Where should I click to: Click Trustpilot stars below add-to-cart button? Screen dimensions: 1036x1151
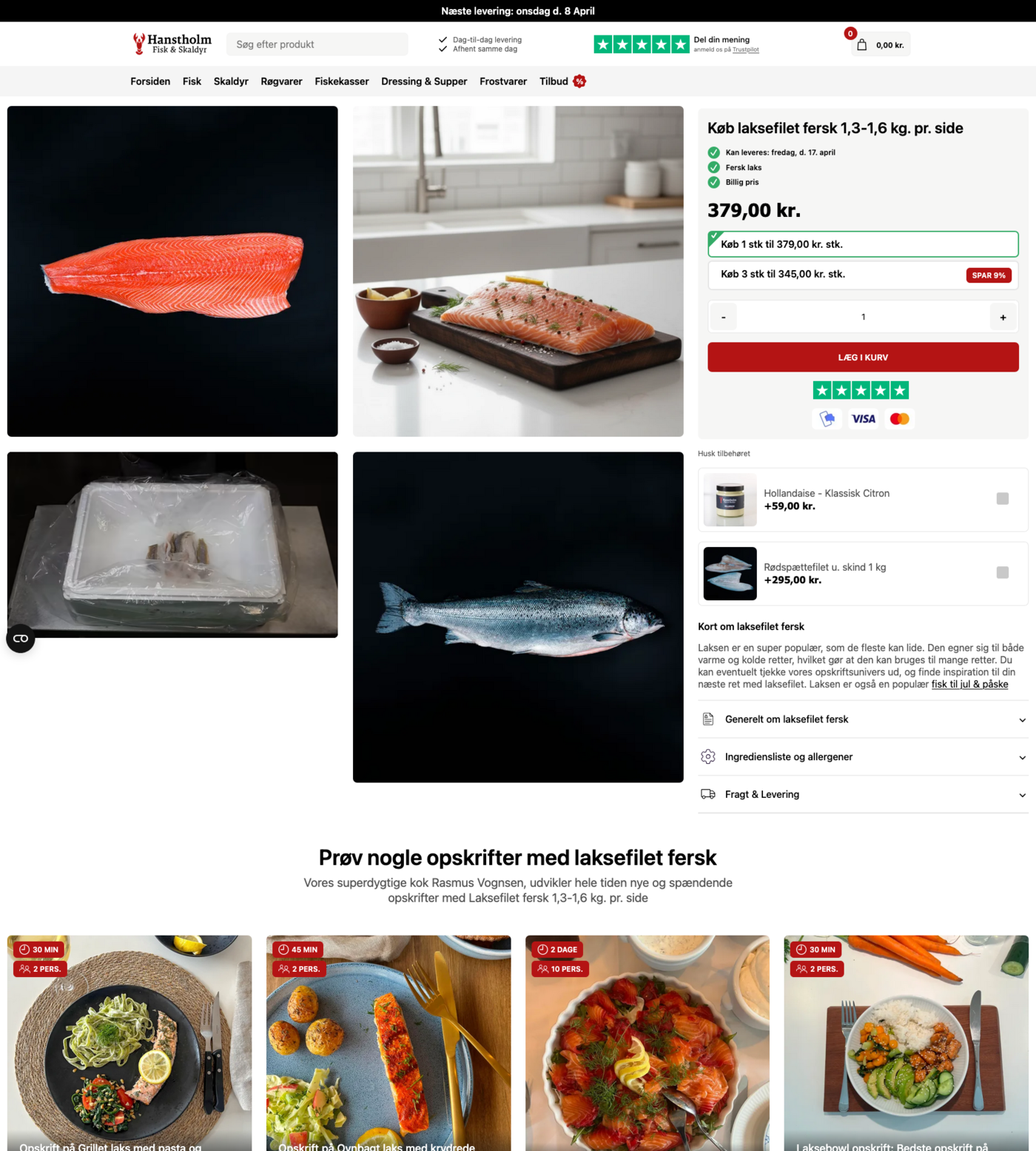coord(861,390)
